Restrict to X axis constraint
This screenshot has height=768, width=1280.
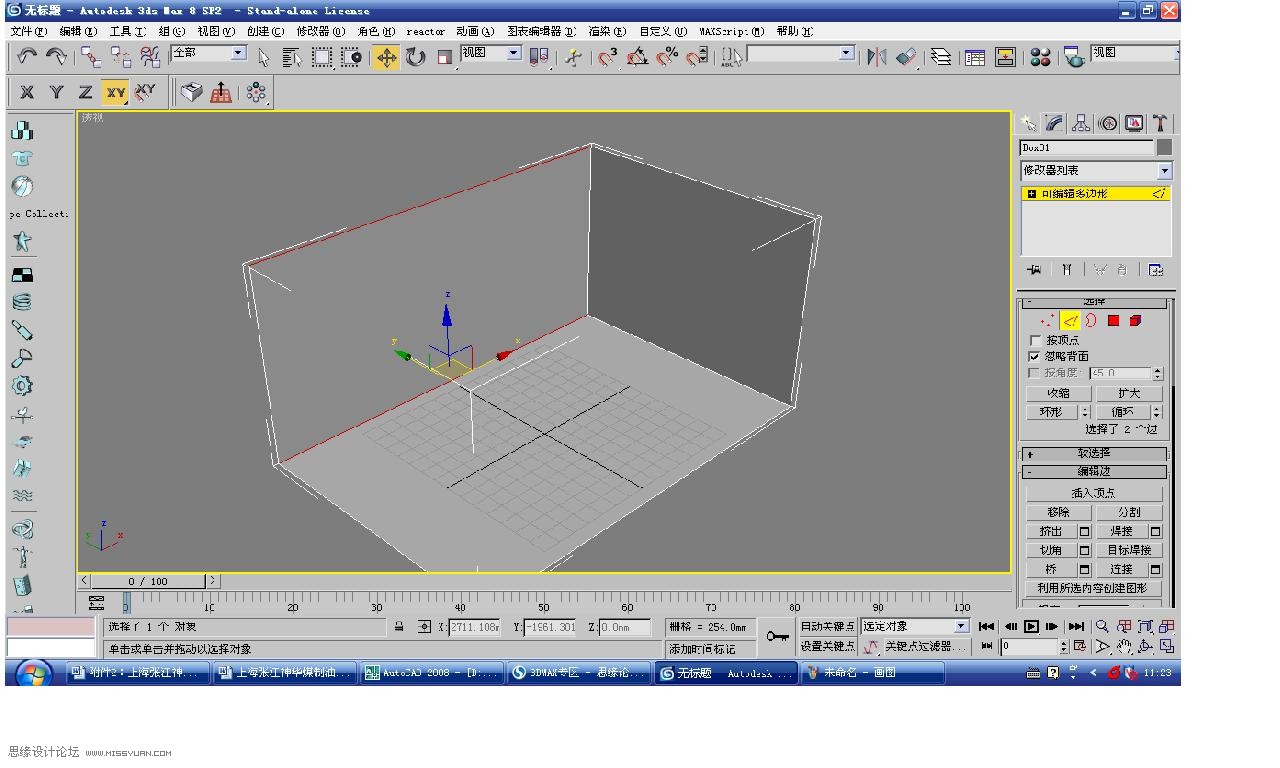(x=27, y=92)
